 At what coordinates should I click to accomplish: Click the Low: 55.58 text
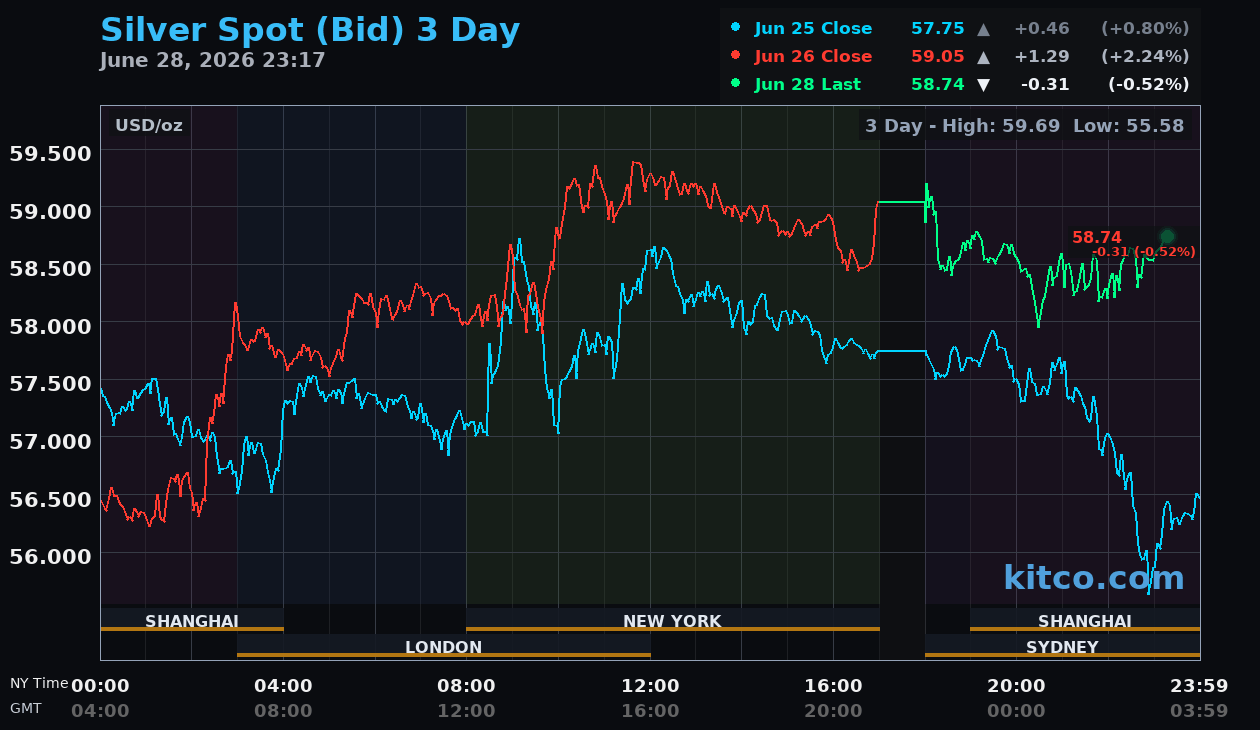(x=1129, y=126)
